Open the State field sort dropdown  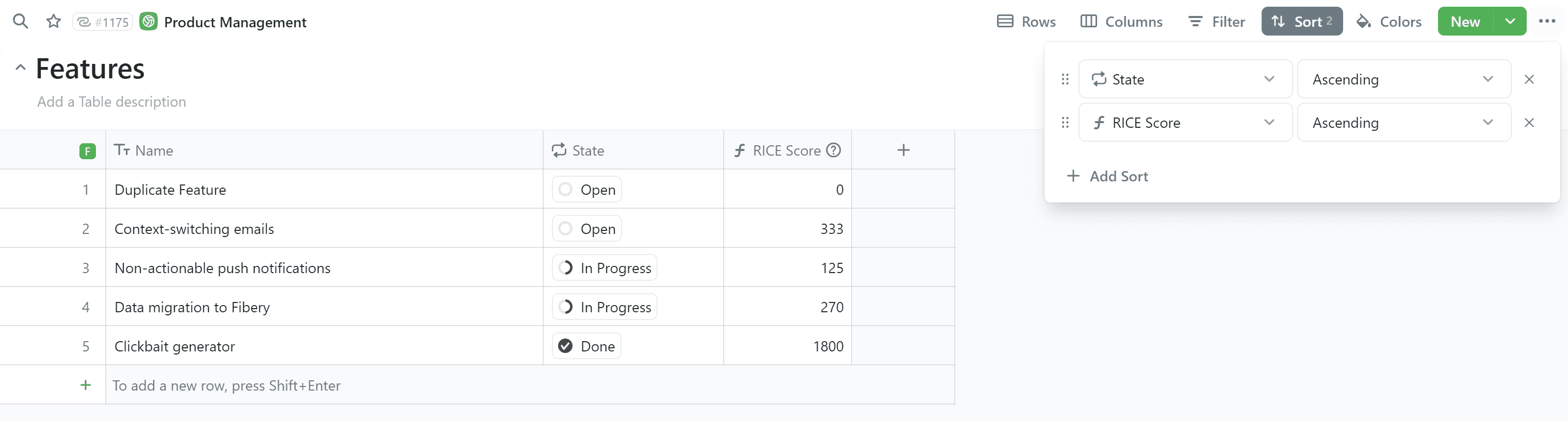(1185, 79)
